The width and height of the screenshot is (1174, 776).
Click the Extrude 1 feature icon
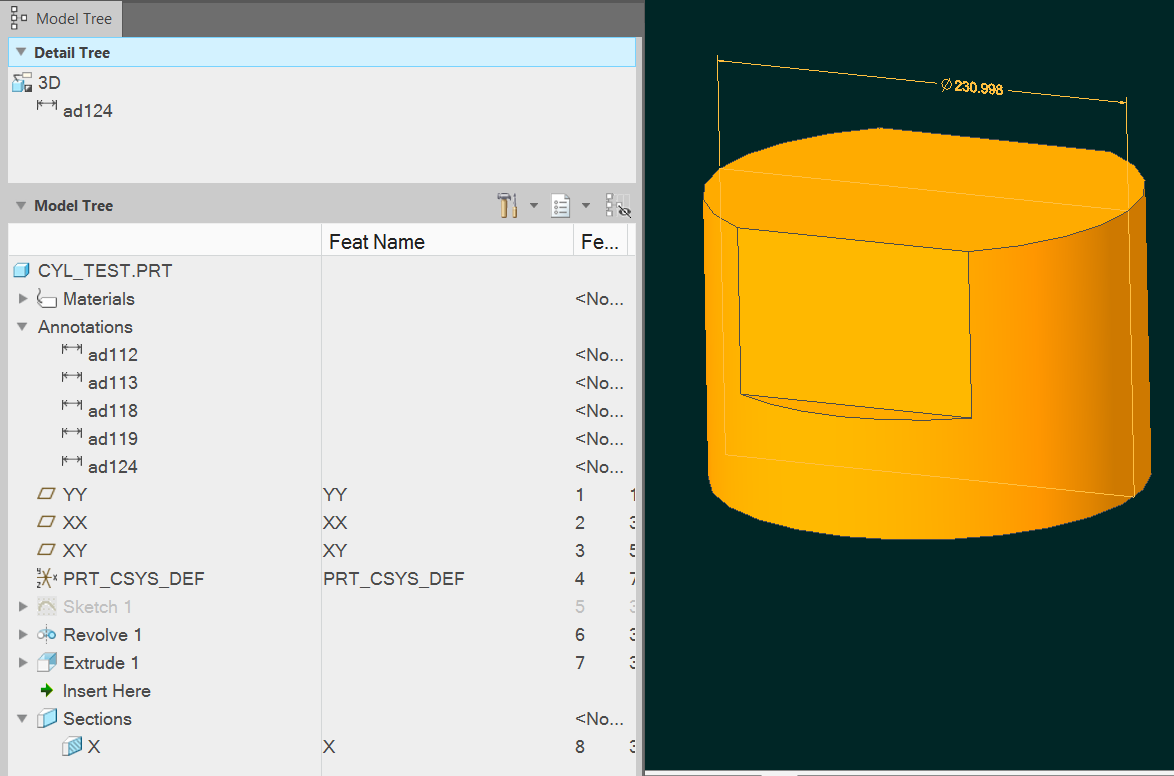click(44, 662)
